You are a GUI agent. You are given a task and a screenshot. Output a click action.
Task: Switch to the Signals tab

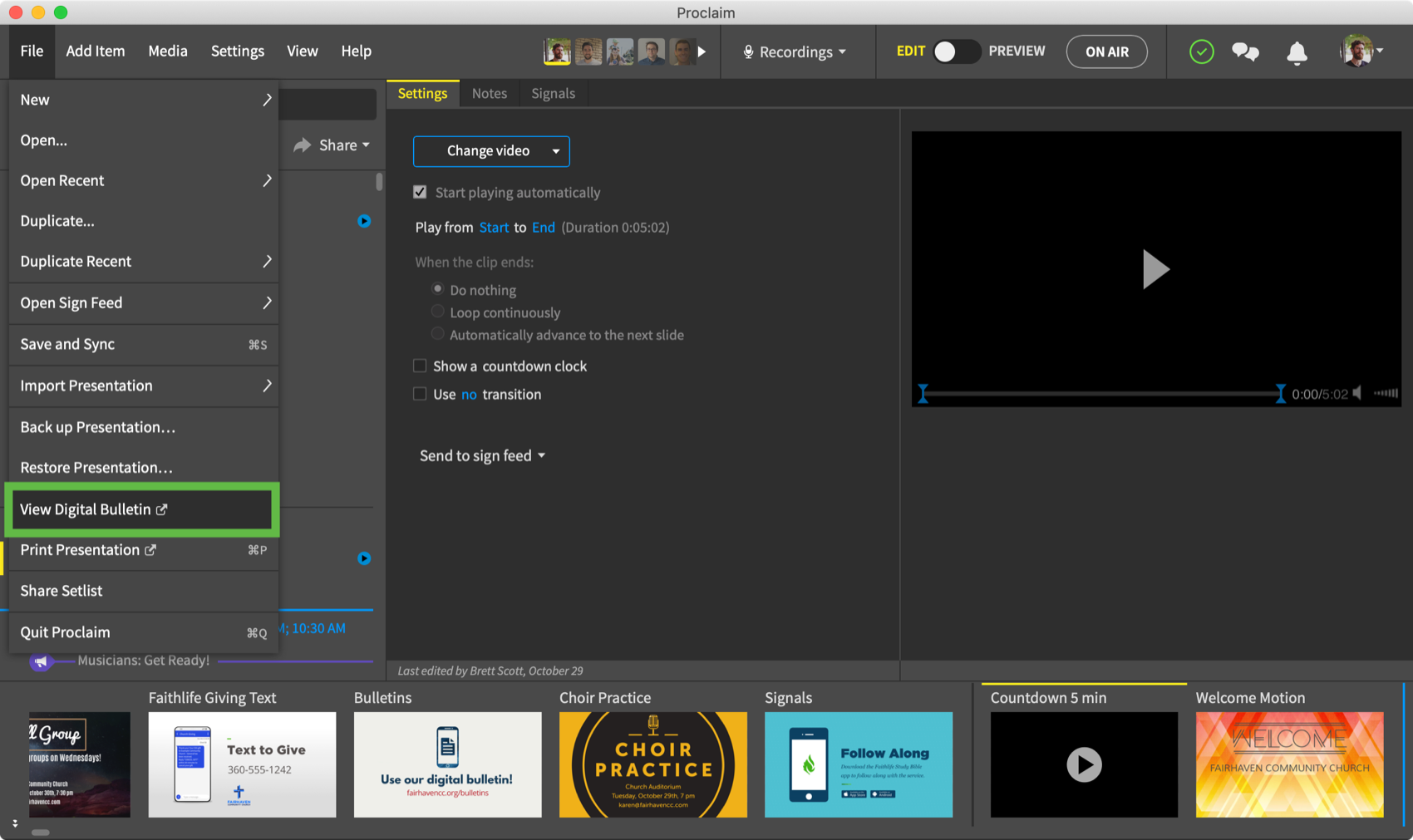pos(554,93)
